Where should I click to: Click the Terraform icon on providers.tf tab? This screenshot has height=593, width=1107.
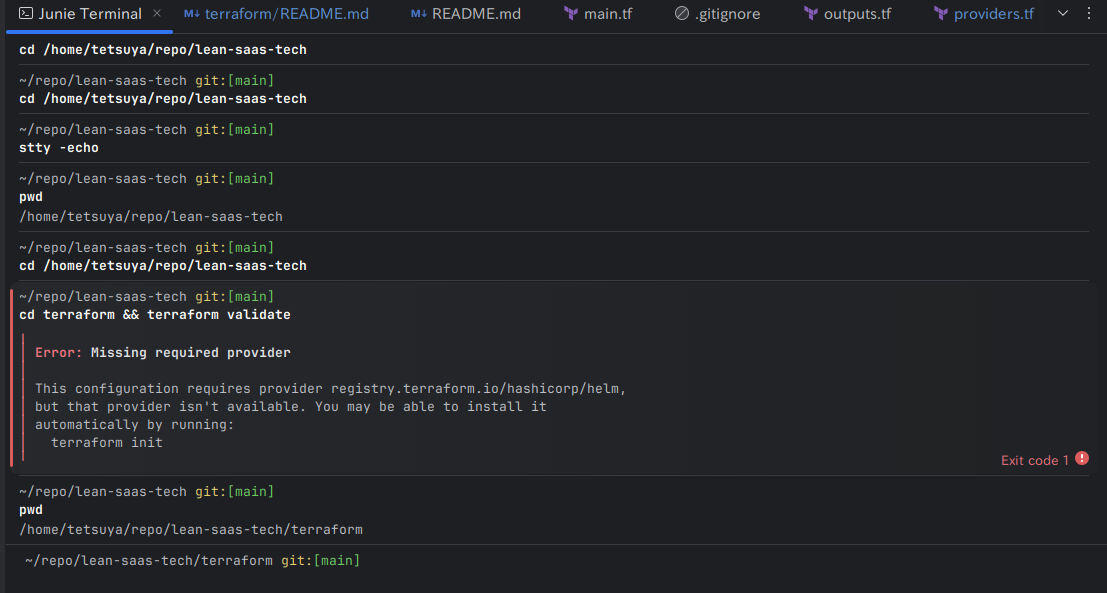click(941, 14)
